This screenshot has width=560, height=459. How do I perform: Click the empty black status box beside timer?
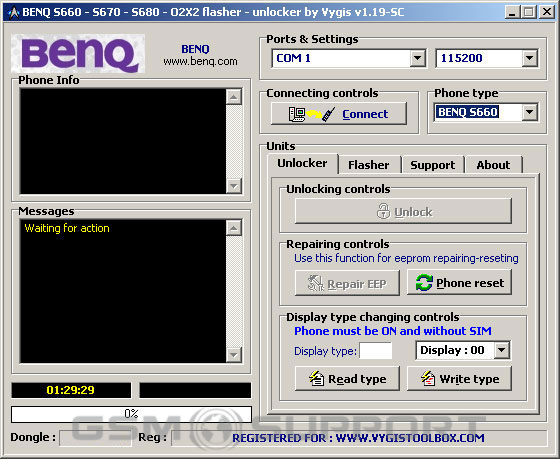[x=195, y=390]
